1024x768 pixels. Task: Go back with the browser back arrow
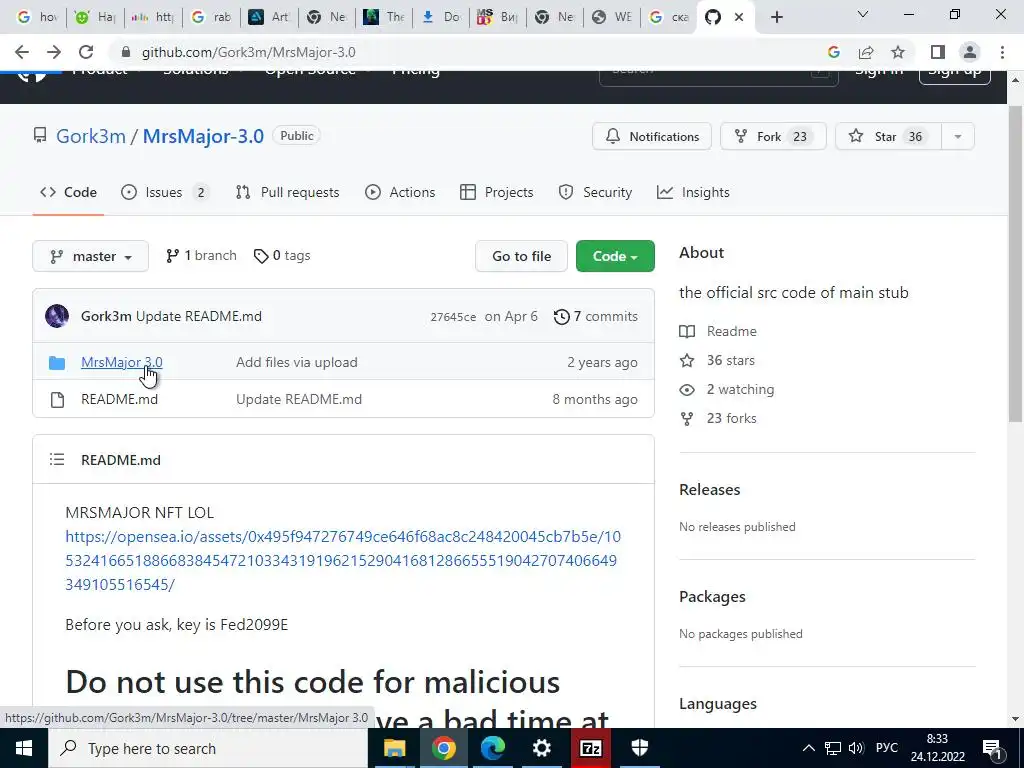[22, 52]
